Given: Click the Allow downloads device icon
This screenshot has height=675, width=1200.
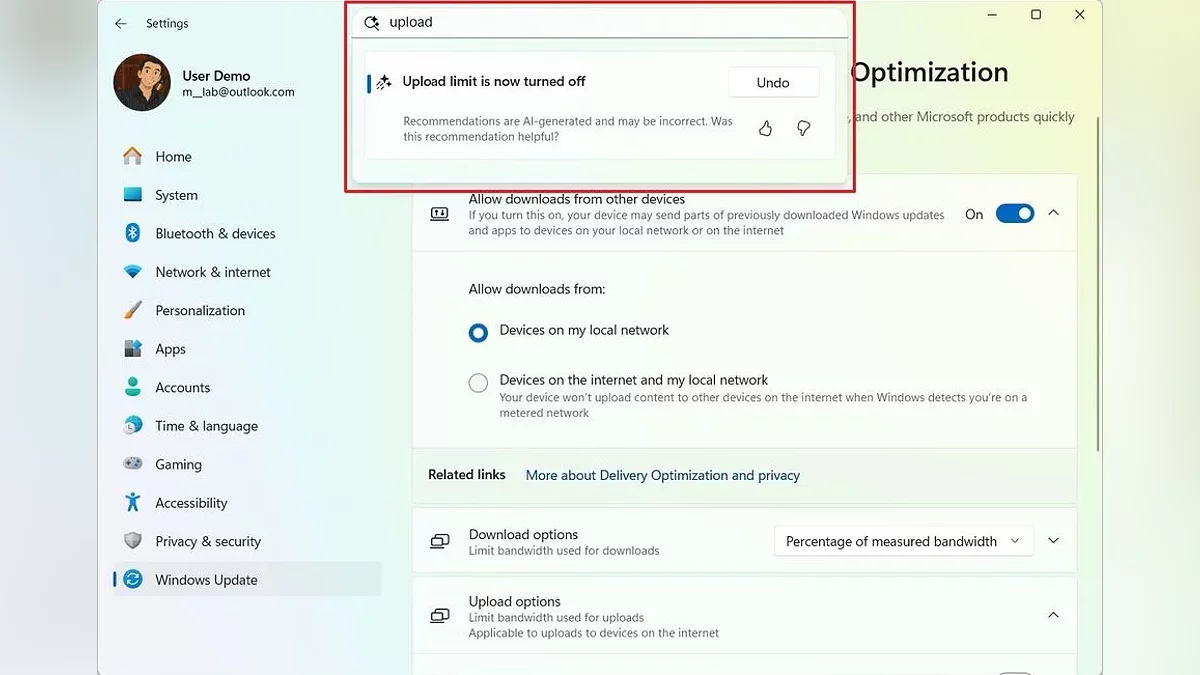Looking at the screenshot, I should [439, 214].
